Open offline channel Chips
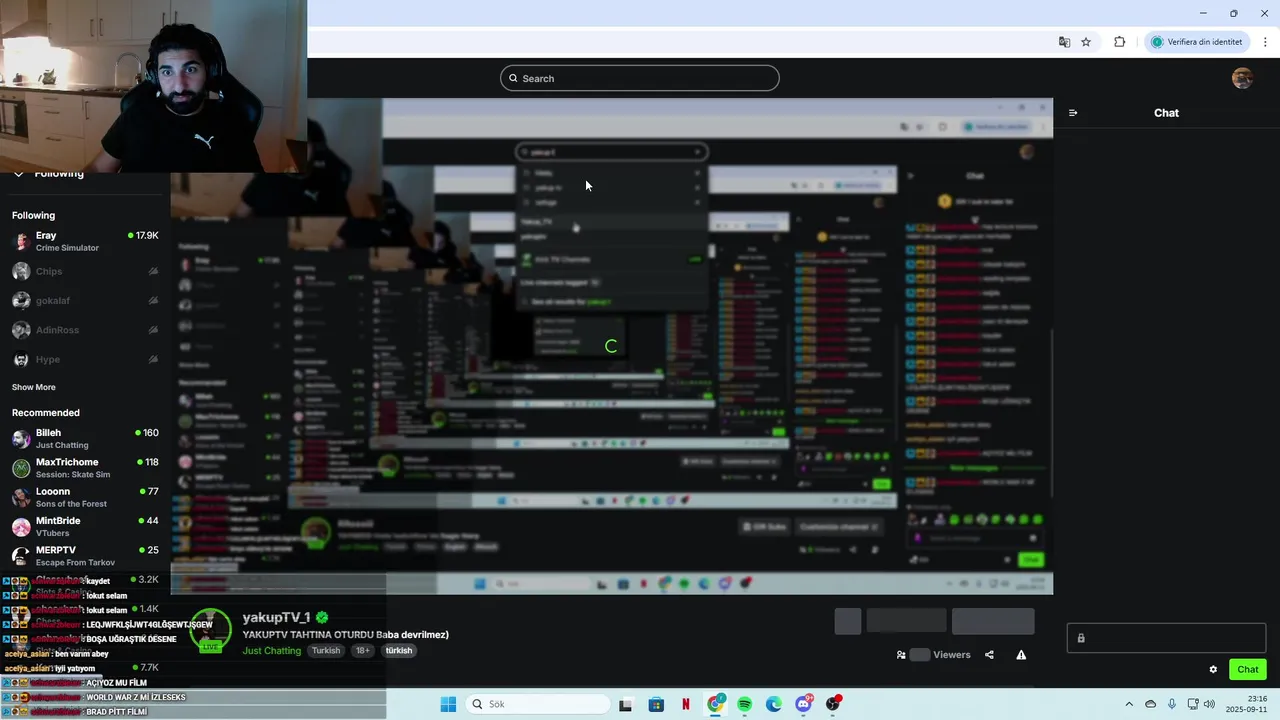This screenshot has height=720, width=1280. point(85,271)
